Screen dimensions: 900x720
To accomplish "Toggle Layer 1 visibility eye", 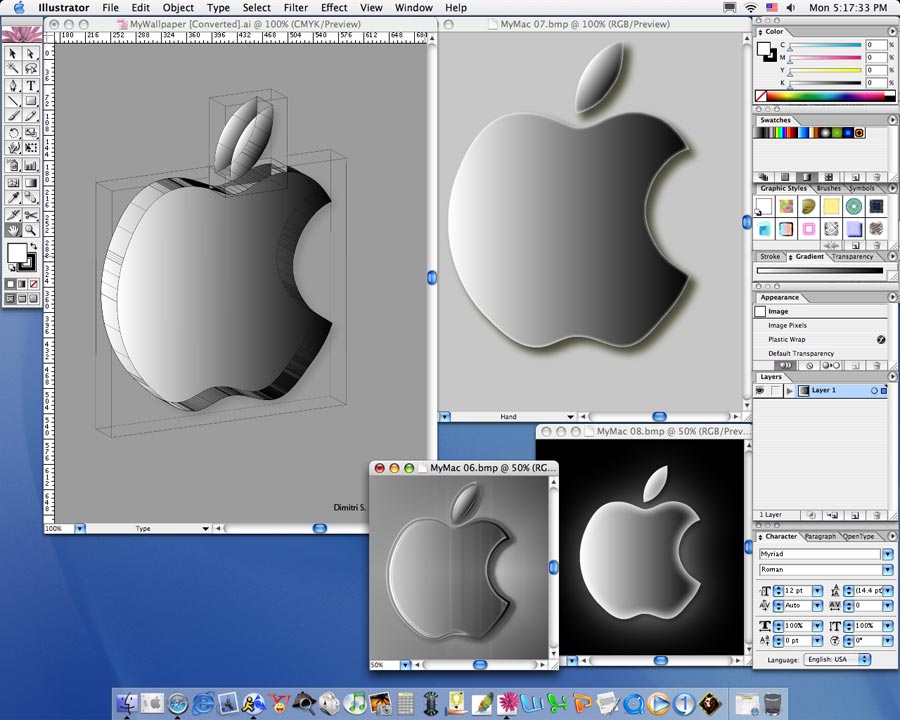I will (761, 390).
